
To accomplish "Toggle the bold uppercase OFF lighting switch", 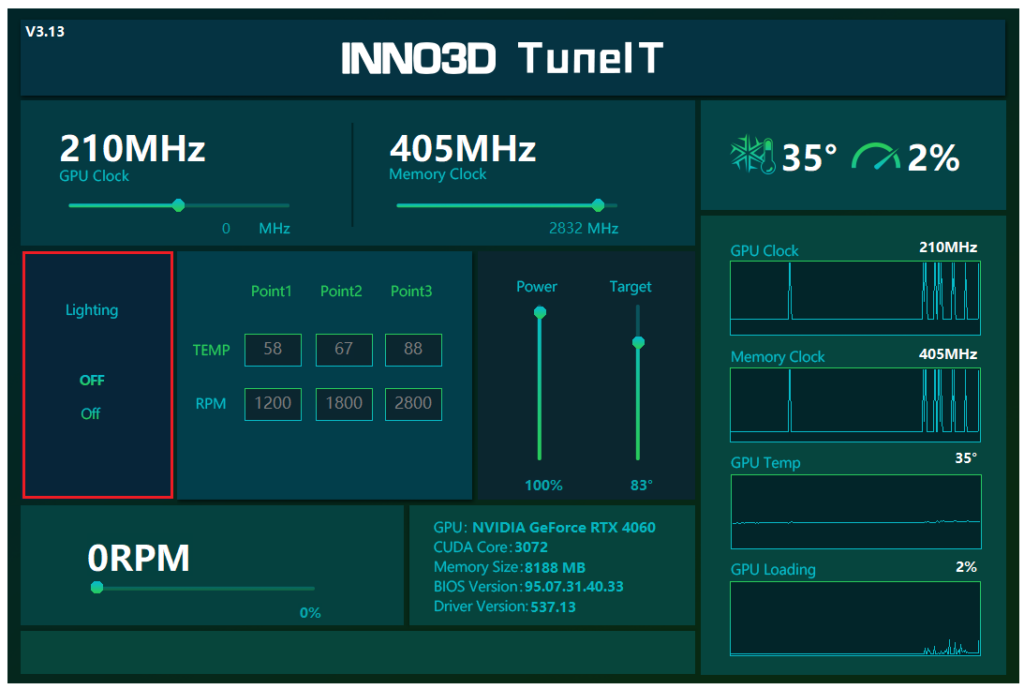I will coord(92,380).
